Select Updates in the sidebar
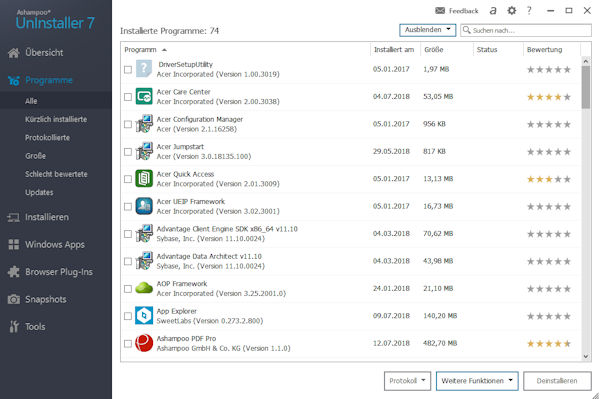The height and width of the screenshot is (399, 600). 39,192
